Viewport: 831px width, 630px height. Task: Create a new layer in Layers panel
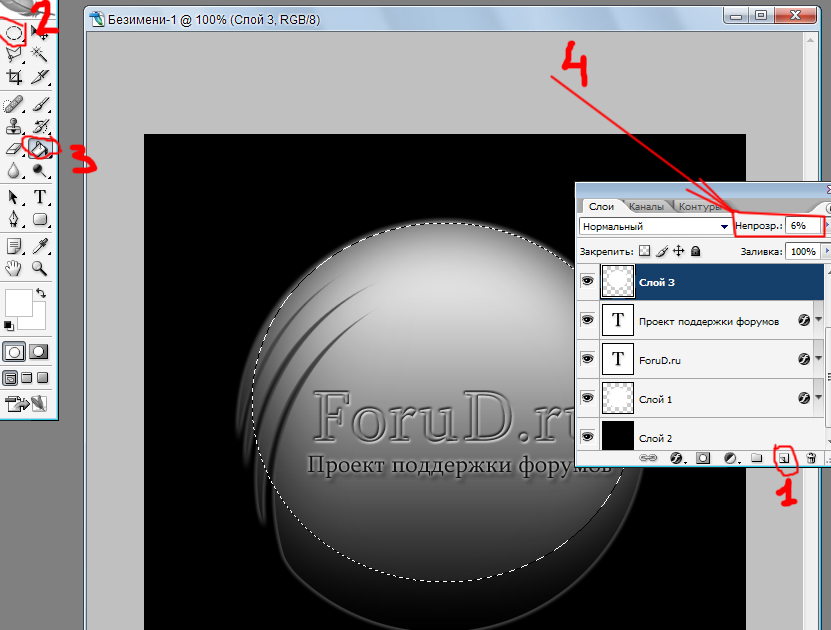(784, 458)
